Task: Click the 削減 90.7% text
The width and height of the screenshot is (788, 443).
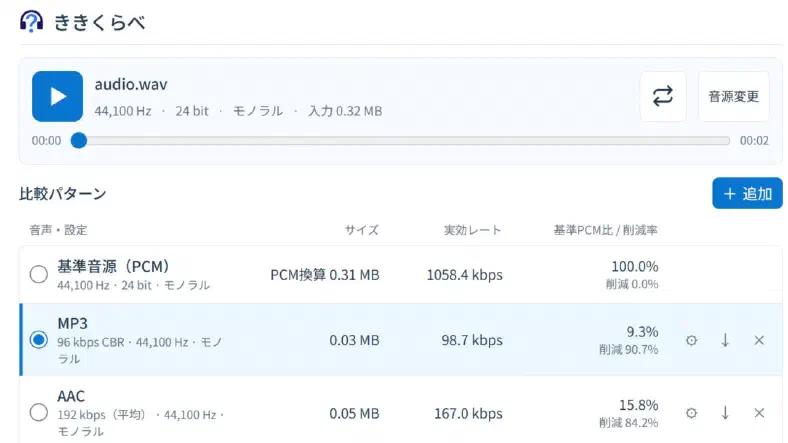Action: pos(629,350)
